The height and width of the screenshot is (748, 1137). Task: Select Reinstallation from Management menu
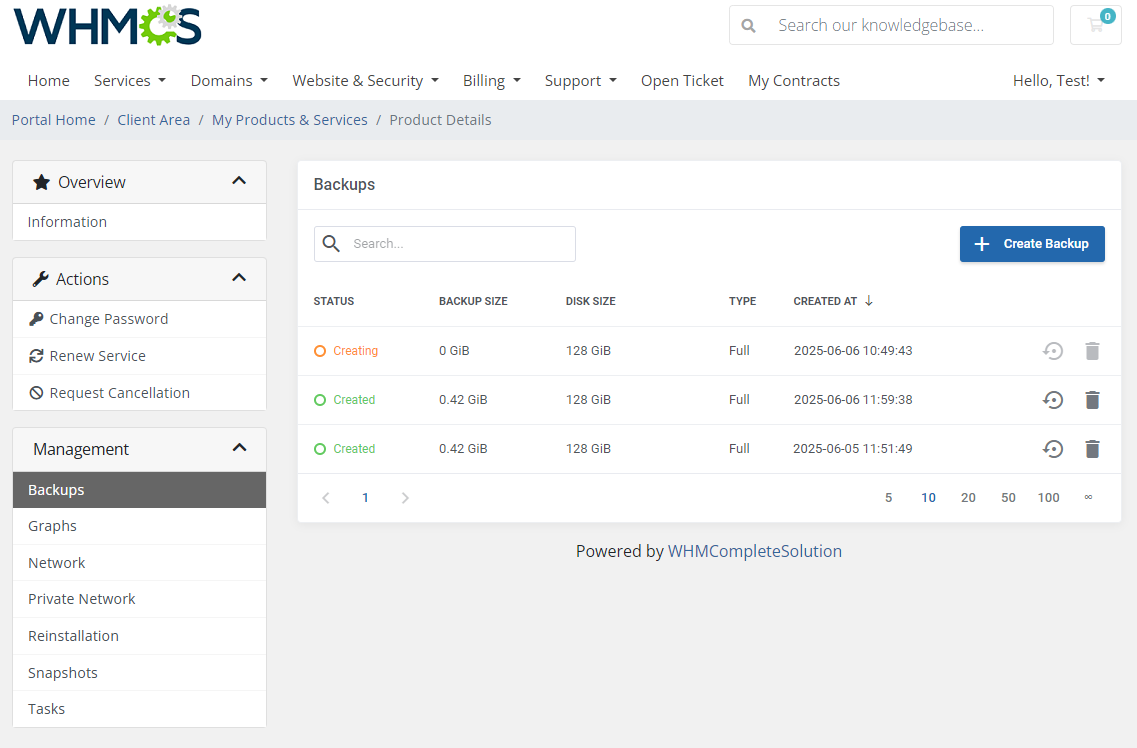coord(73,636)
